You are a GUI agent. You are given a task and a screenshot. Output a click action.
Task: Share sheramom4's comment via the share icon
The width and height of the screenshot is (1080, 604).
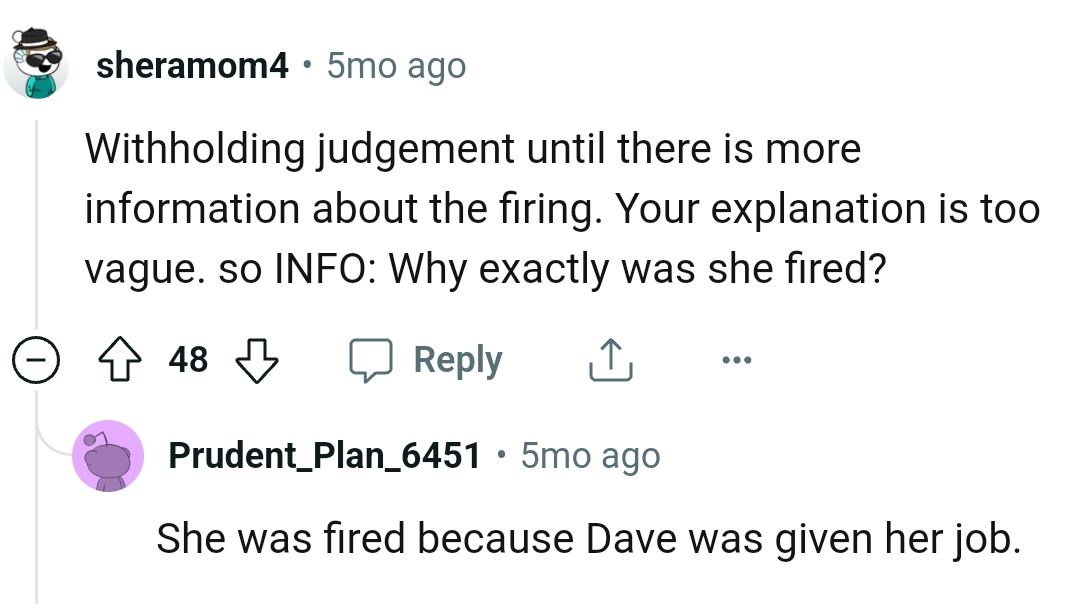click(609, 359)
